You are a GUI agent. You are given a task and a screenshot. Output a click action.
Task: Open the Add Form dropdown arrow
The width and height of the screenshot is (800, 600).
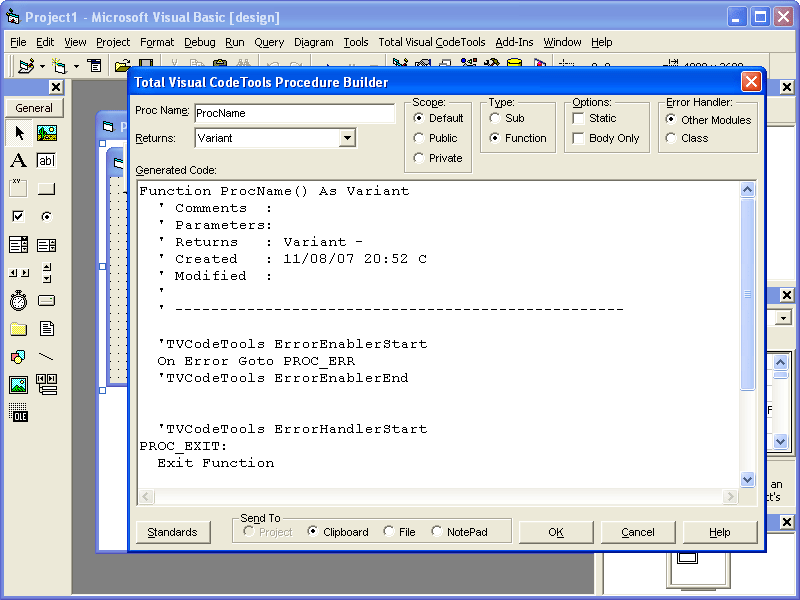click(x=76, y=66)
